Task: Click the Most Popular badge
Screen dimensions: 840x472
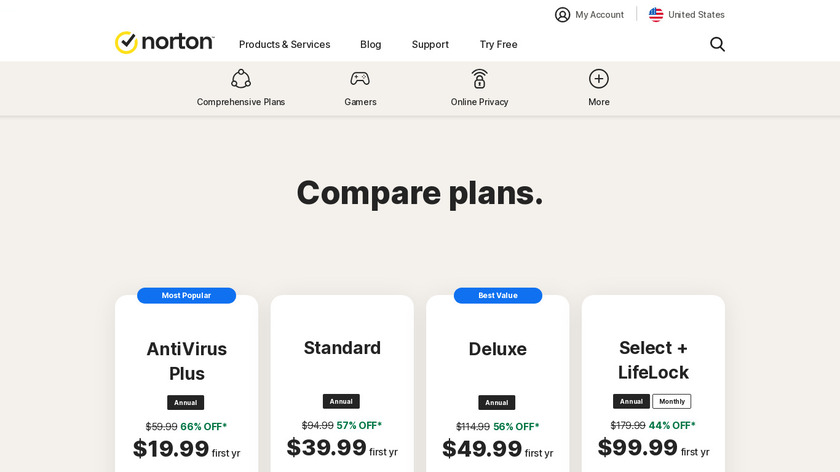Action: [186, 296]
